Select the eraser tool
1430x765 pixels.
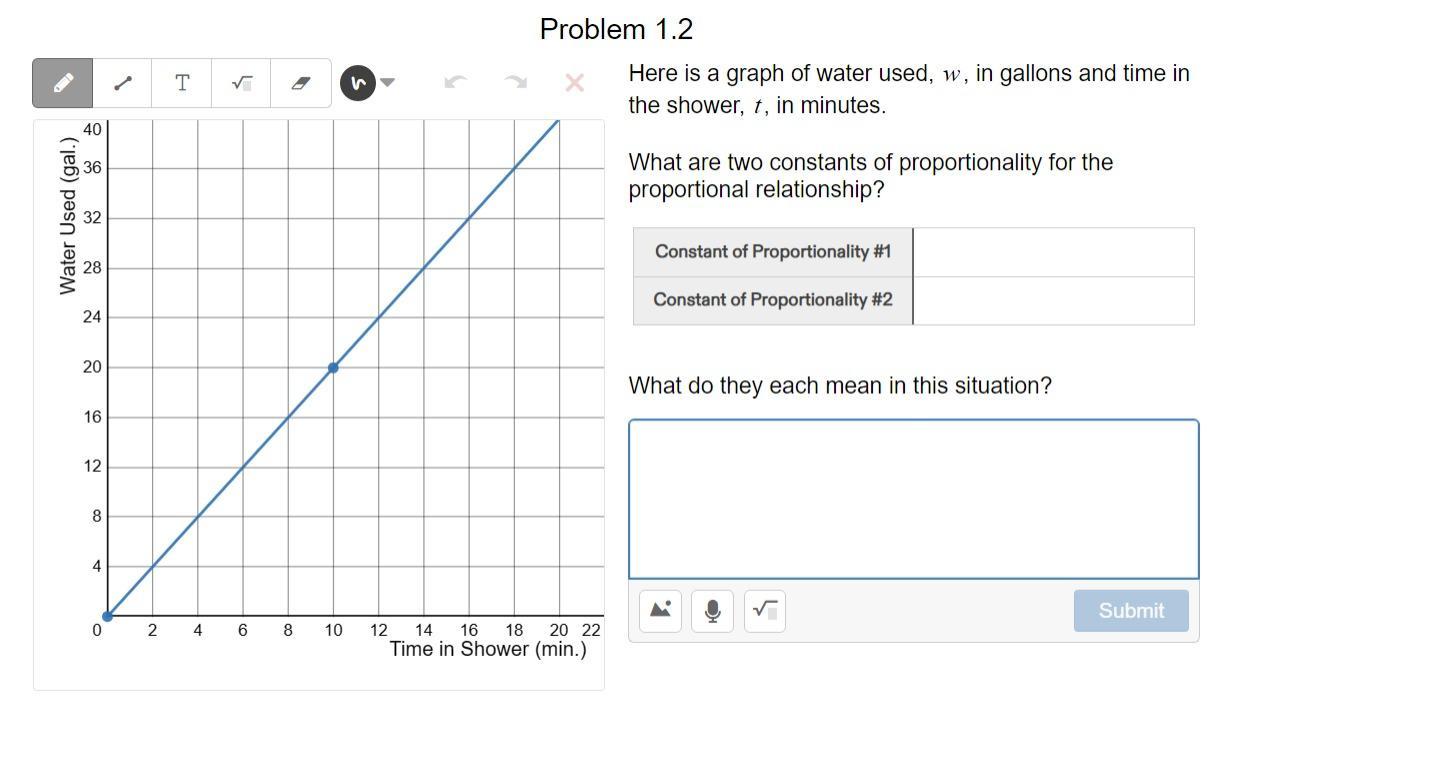tap(300, 83)
